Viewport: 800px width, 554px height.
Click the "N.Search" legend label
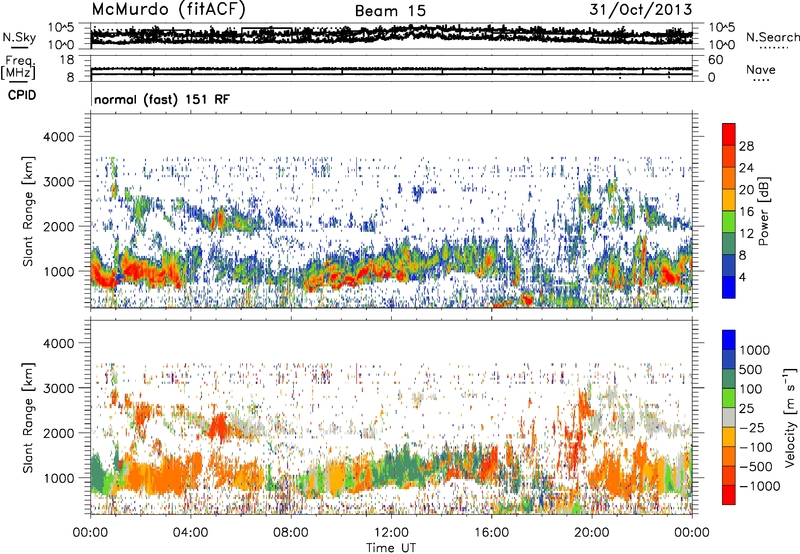point(772,37)
